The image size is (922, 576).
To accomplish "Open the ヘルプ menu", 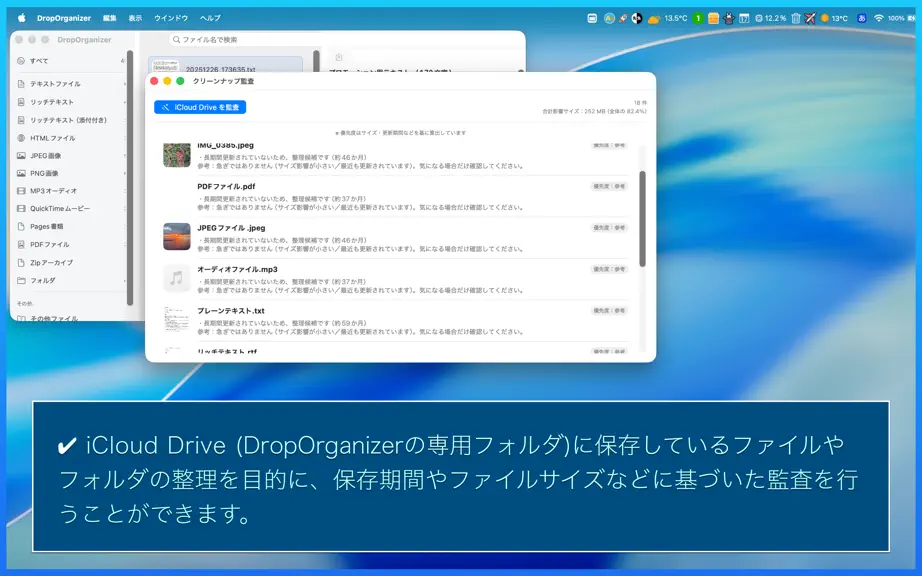I will (x=210, y=18).
